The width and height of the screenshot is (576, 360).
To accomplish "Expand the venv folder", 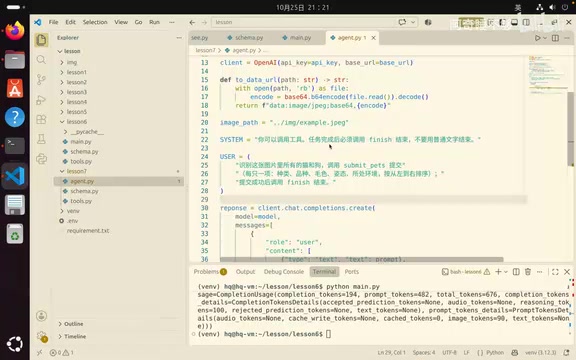I will (62, 211).
